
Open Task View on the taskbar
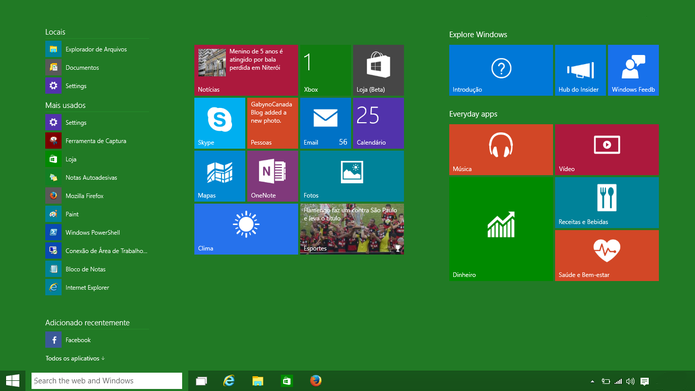point(201,381)
